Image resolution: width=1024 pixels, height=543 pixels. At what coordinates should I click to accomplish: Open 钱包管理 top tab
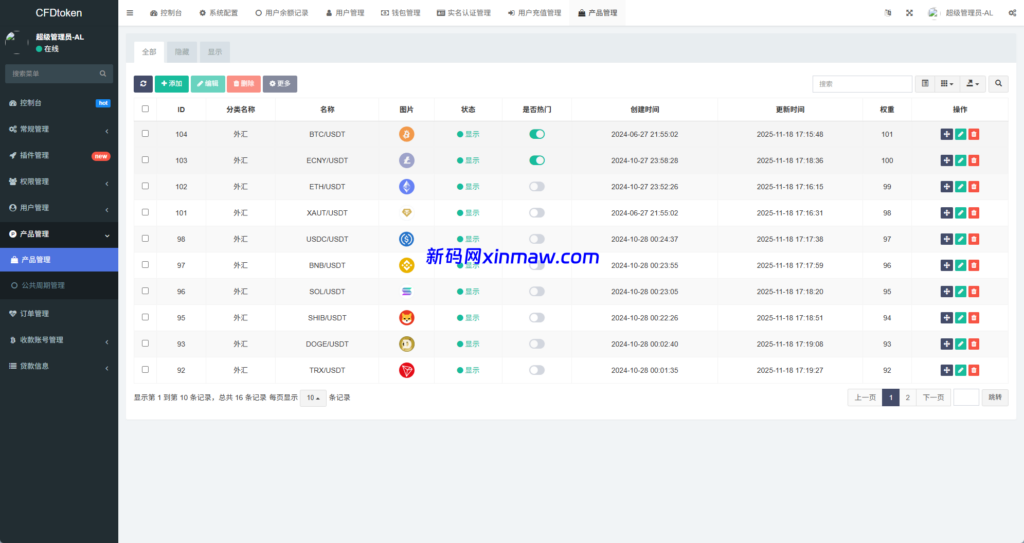click(401, 13)
